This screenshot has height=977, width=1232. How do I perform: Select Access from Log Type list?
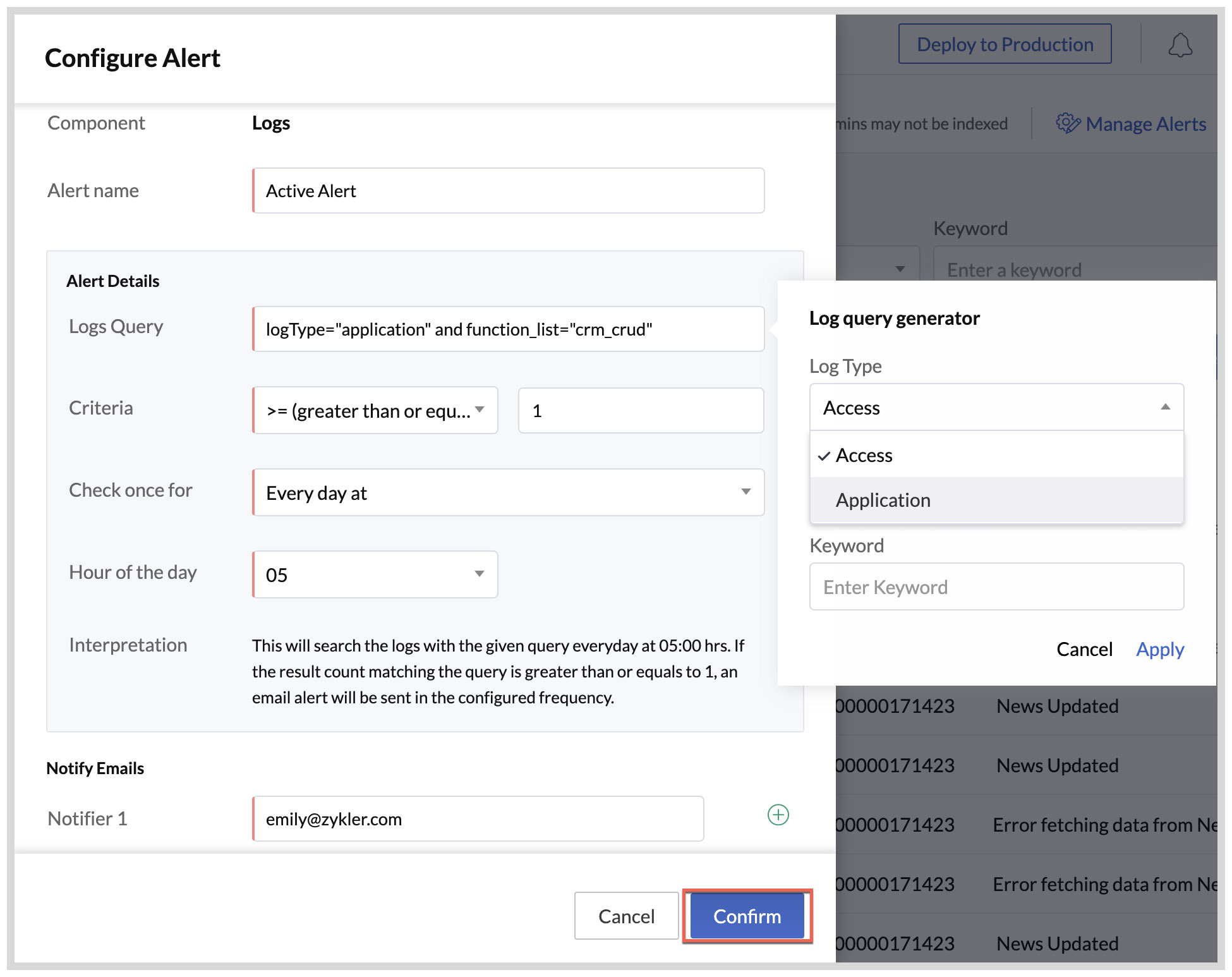tap(864, 455)
